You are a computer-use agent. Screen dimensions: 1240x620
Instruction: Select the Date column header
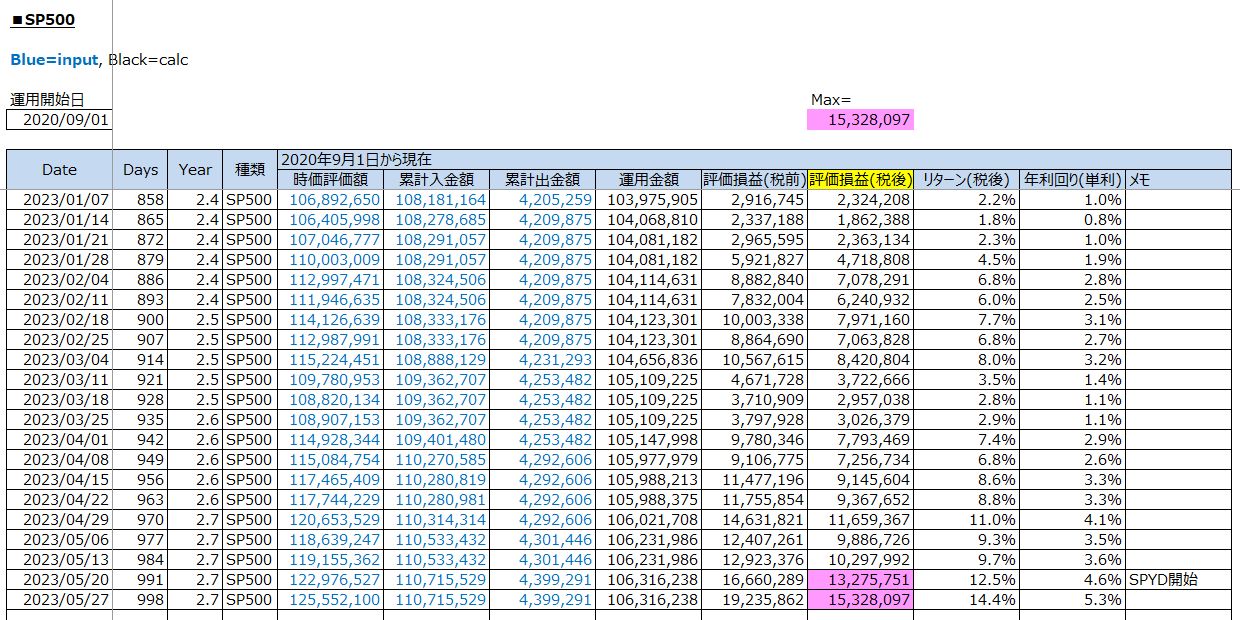coord(59,169)
